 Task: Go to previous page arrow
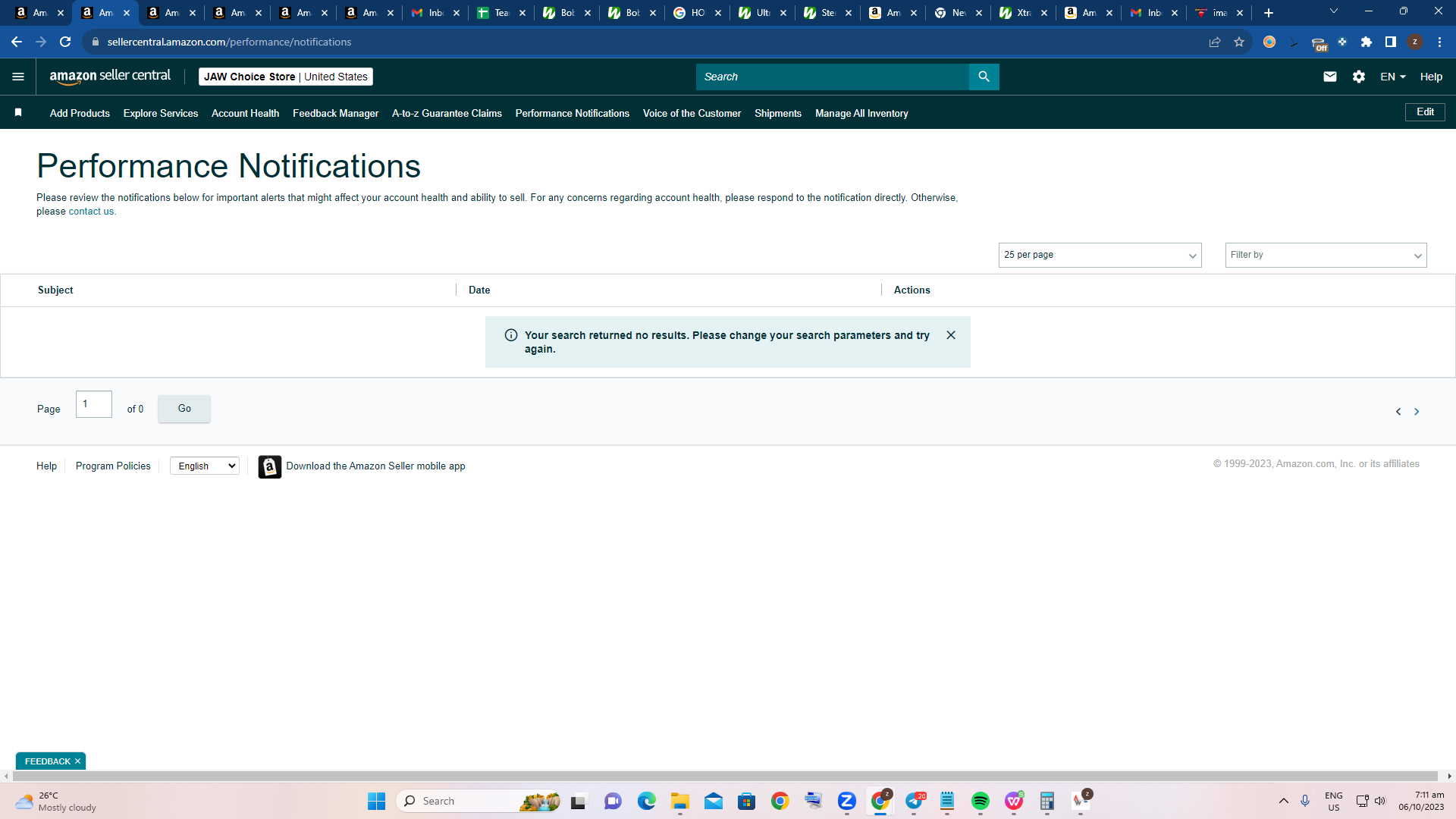click(x=1398, y=412)
